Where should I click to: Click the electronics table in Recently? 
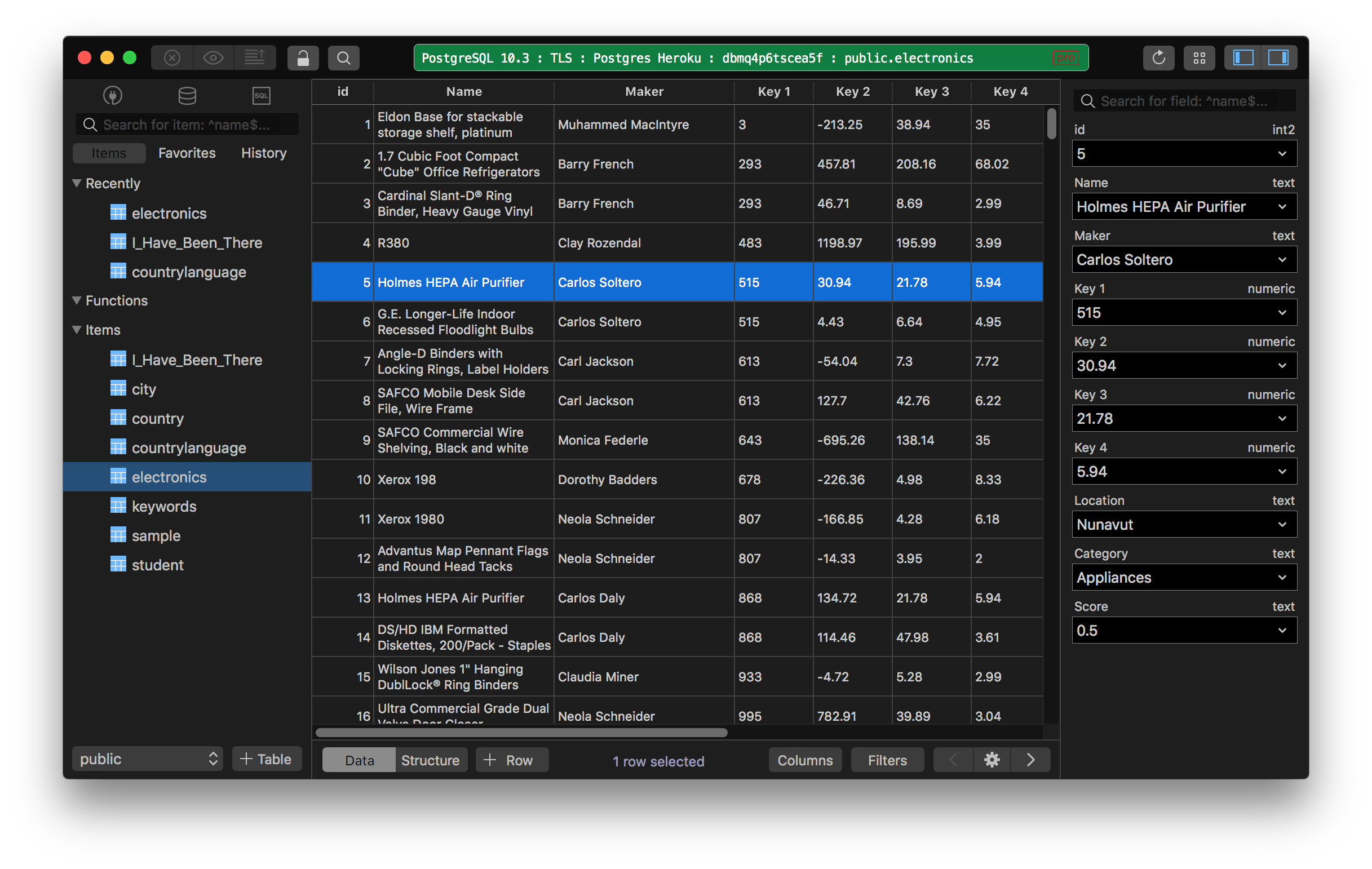pos(168,213)
